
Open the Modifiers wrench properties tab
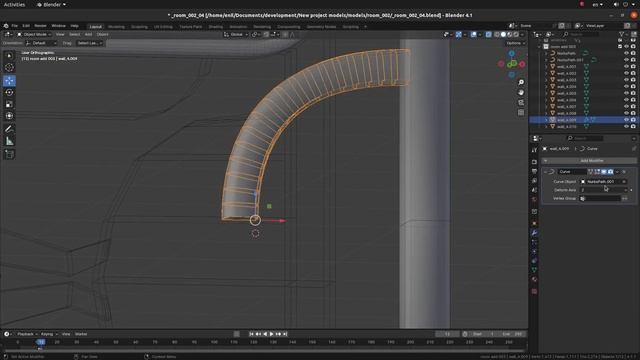click(x=534, y=233)
